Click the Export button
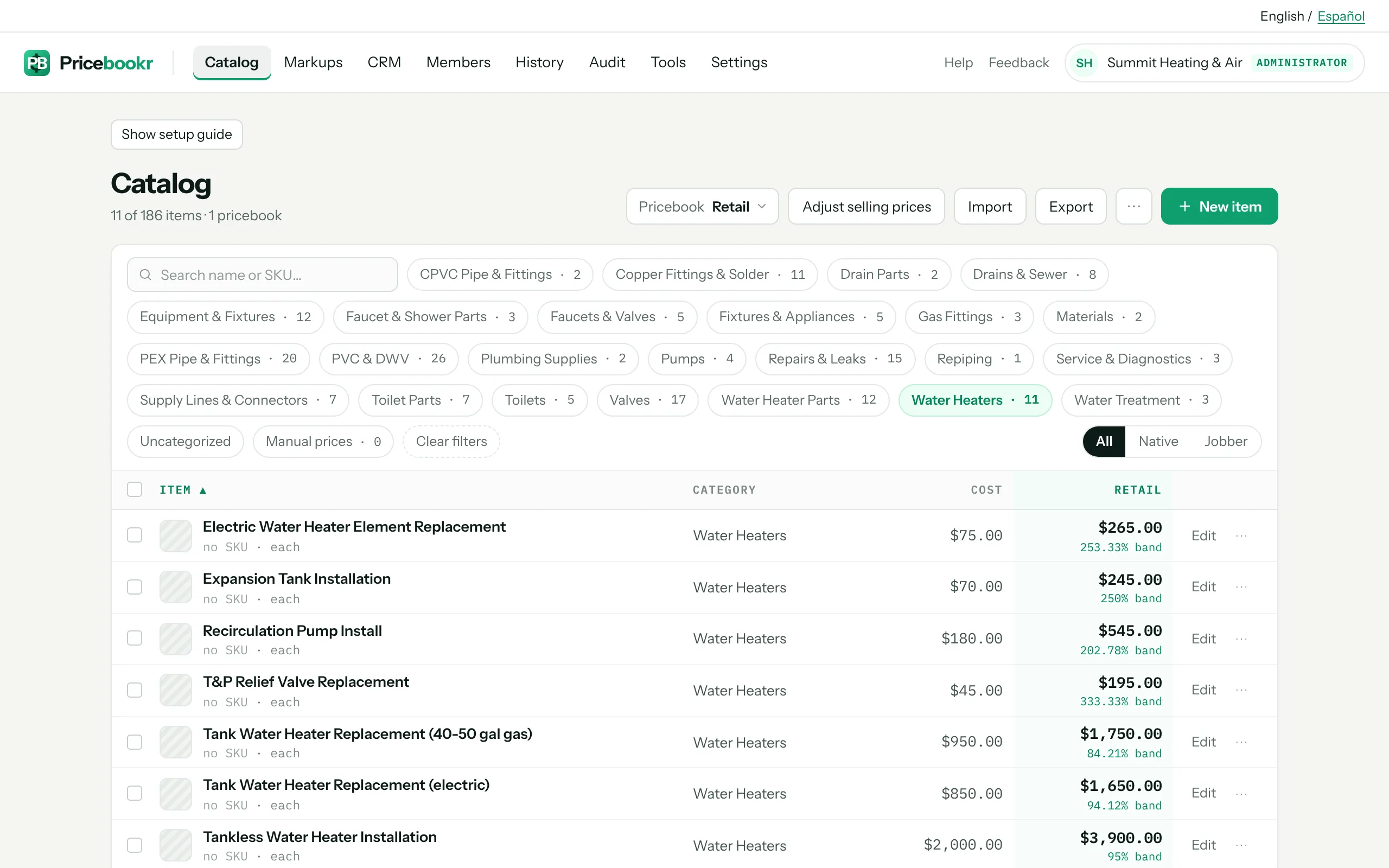Image resolution: width=1389 pixels, height=868 pixels. click(1071, 206)
